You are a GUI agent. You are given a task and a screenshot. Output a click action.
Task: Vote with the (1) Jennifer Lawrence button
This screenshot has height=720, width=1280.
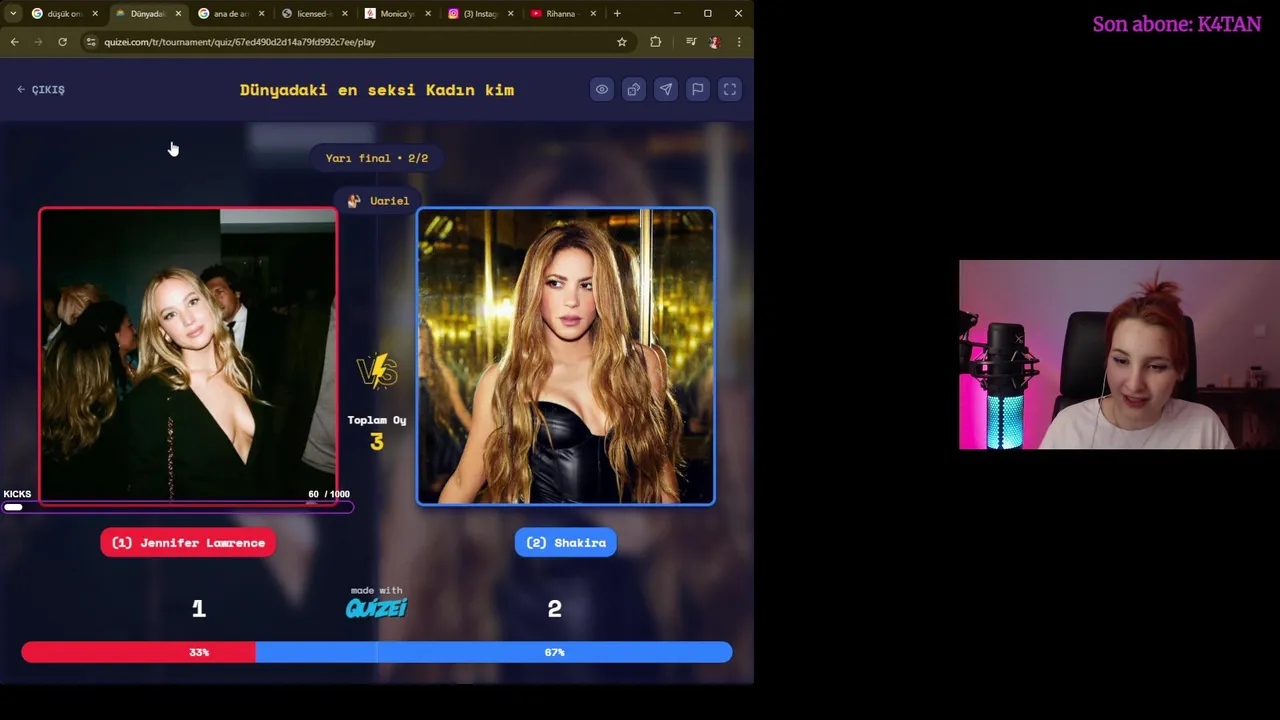188,543
